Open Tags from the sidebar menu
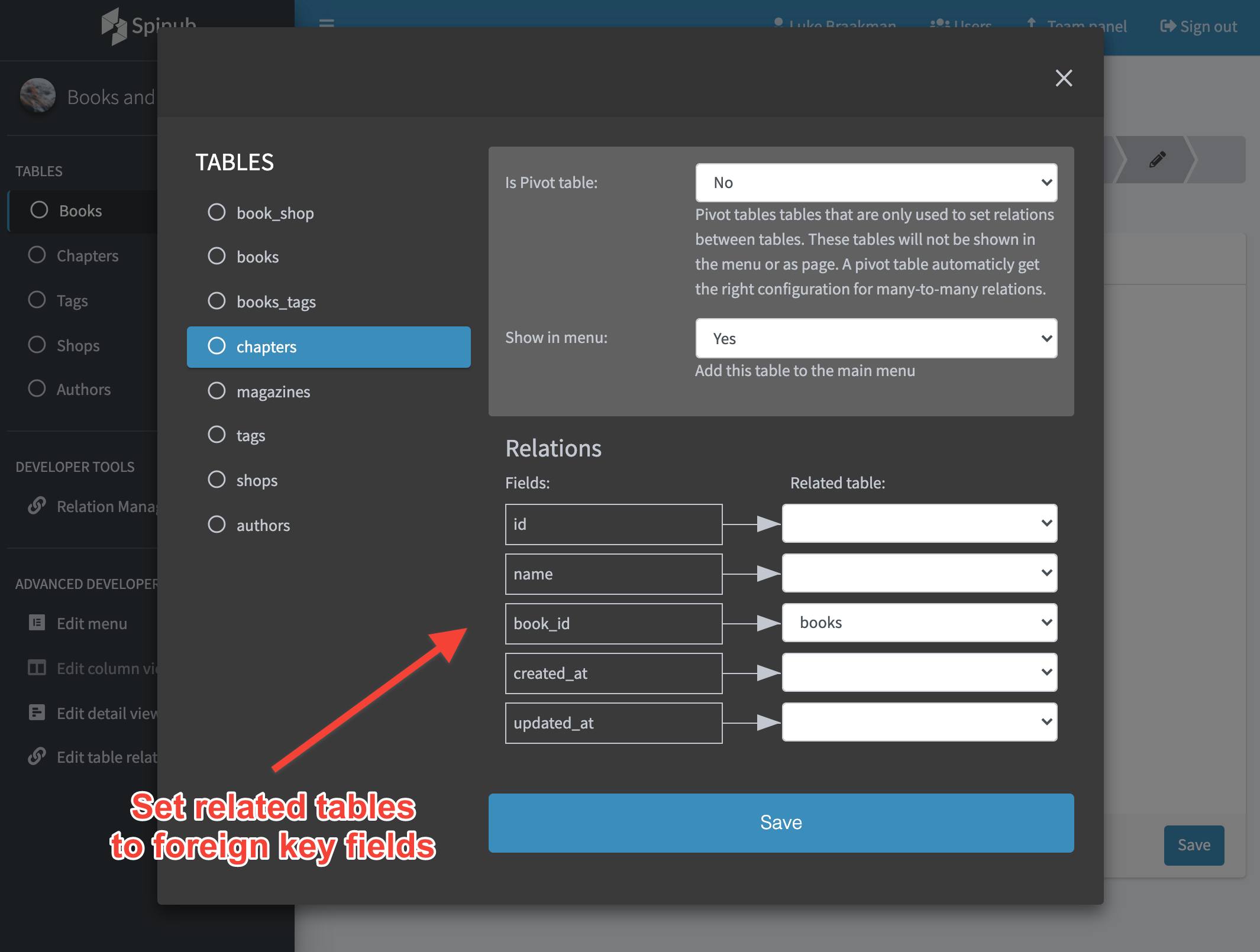The image size is (1260, 952). click(x=73, y=300)
